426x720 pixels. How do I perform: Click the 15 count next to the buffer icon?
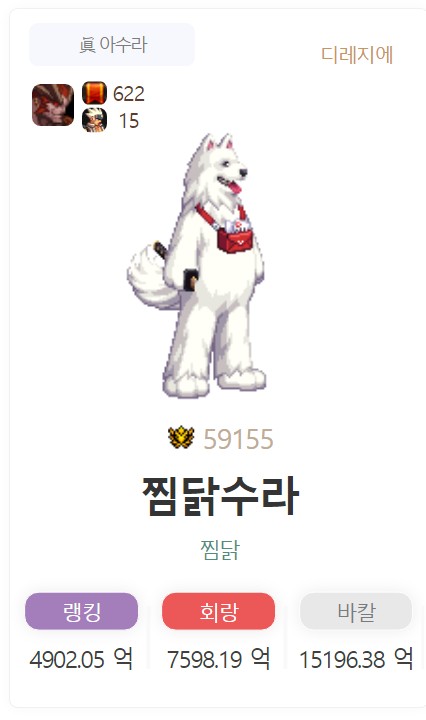[x=129, y=121]
